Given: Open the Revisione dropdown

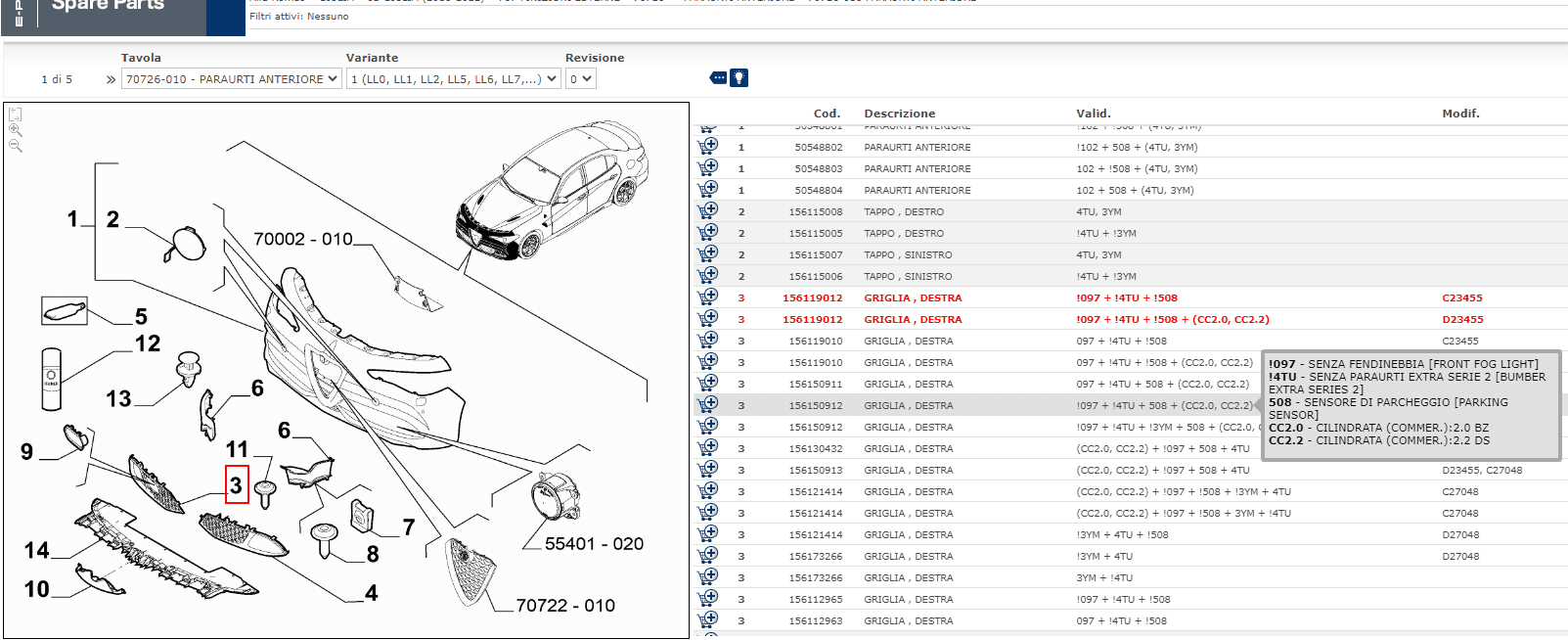Looking at the screenshot, I should tap(581, 79).
